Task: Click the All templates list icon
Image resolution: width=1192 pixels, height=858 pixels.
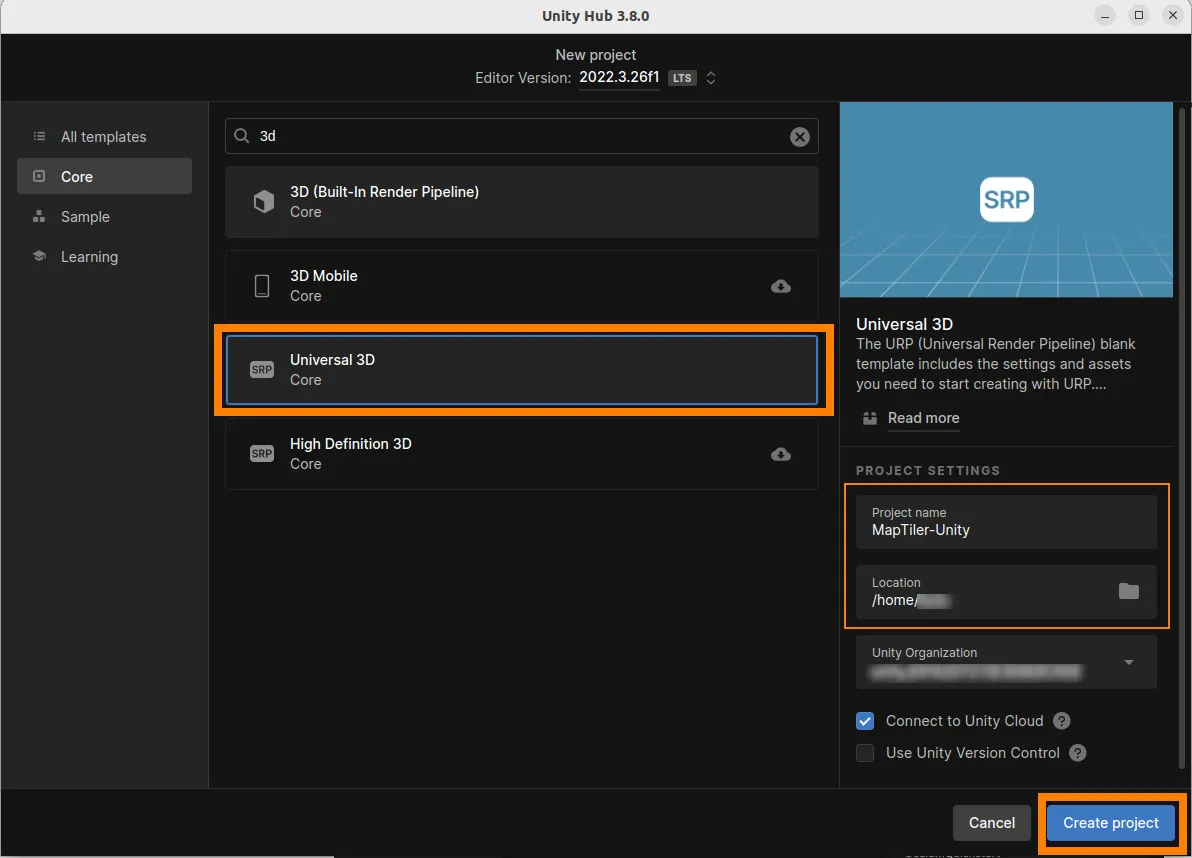Action: (39, 136)
